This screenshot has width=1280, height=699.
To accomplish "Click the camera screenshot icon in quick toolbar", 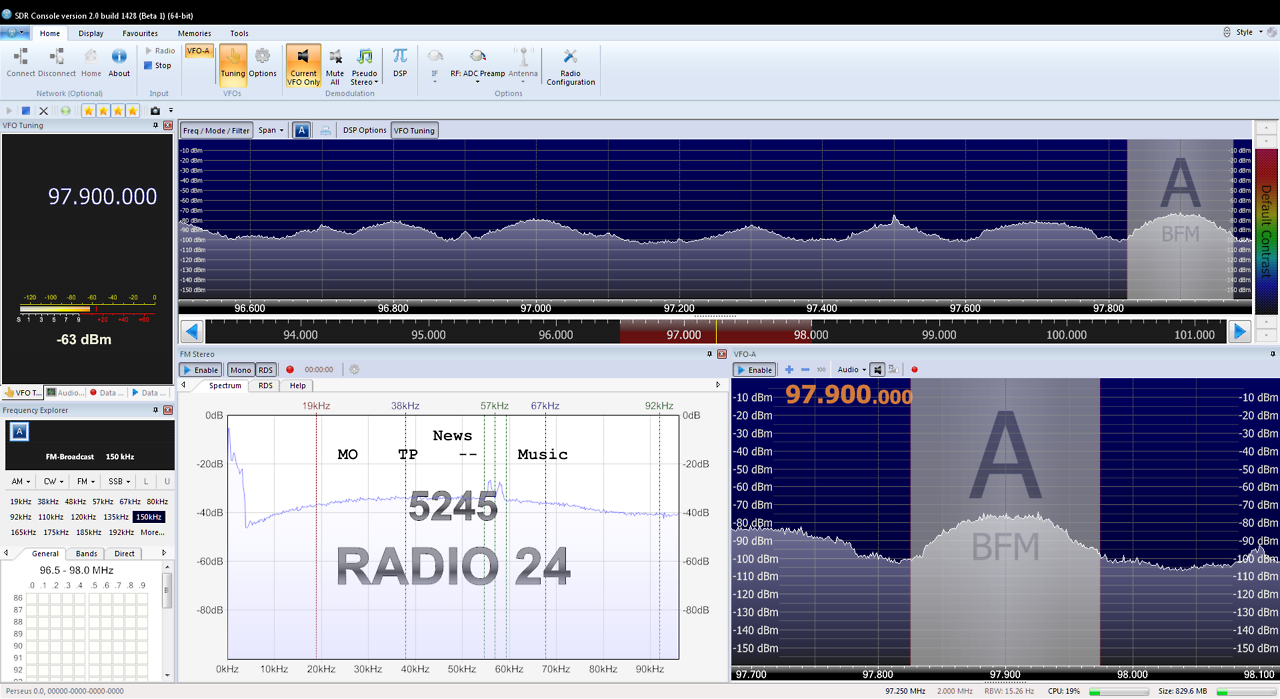I will (155, 111).
